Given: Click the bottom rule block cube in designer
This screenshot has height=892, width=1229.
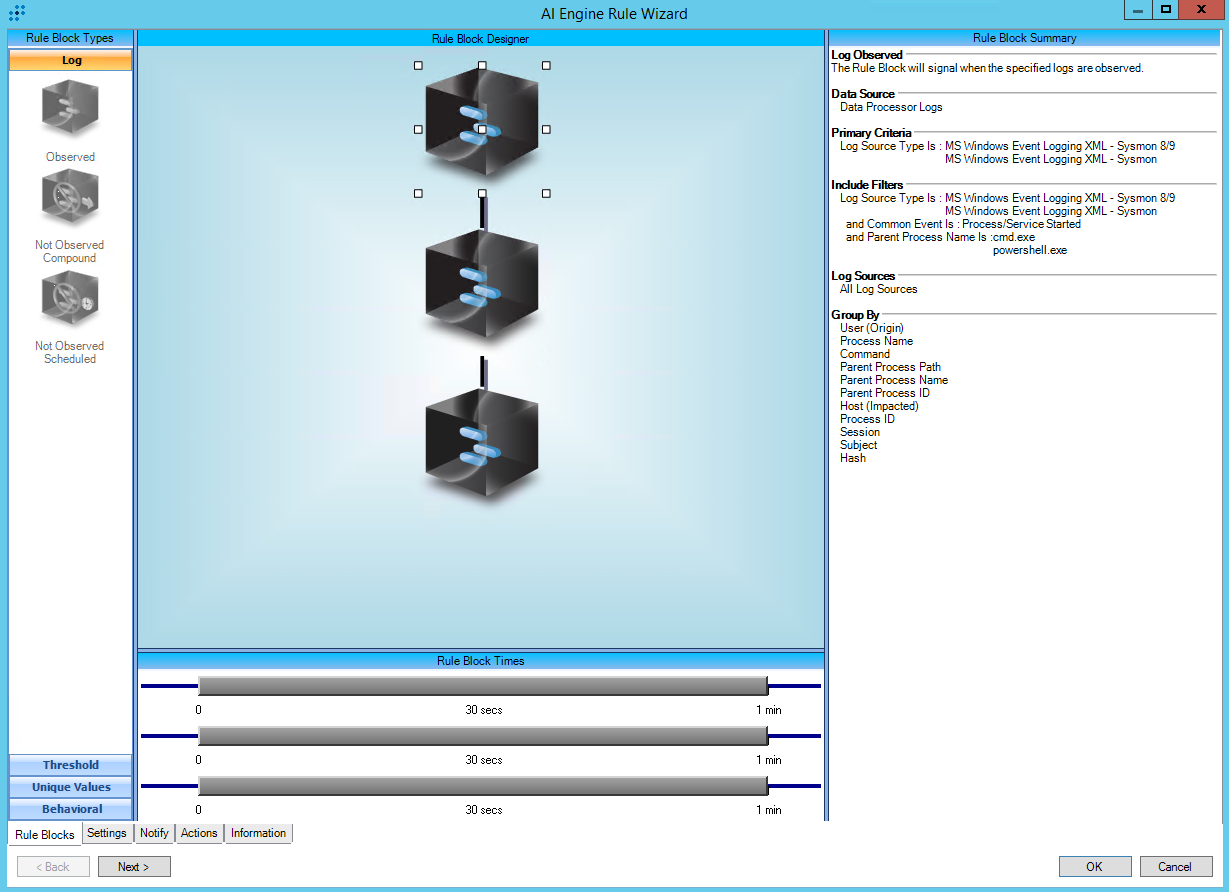Looking at the screenshot, I should [x=482, y=442].
